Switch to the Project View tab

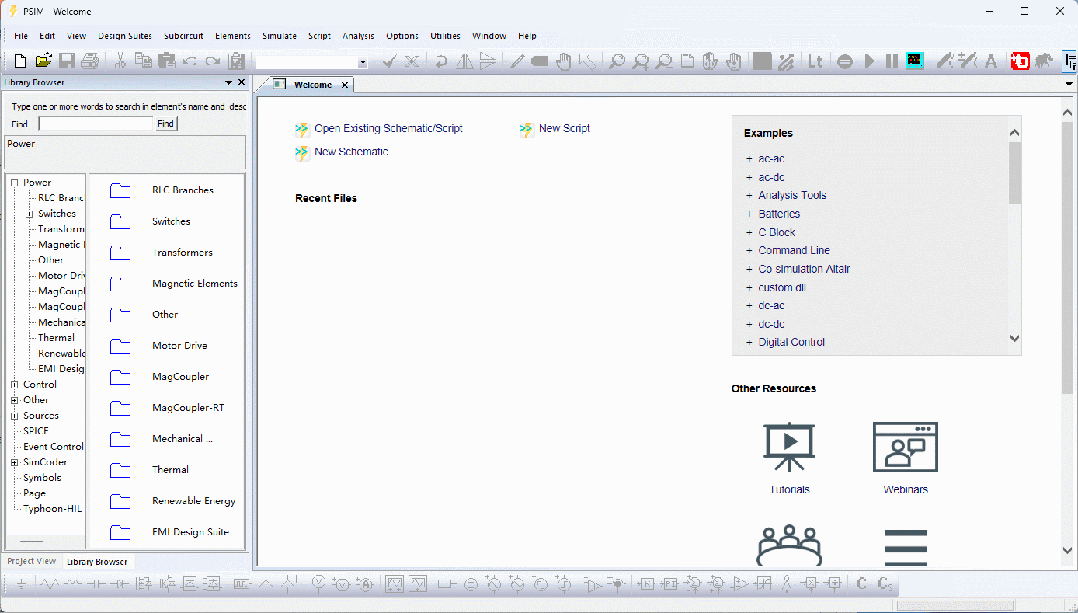pos(32,561)
